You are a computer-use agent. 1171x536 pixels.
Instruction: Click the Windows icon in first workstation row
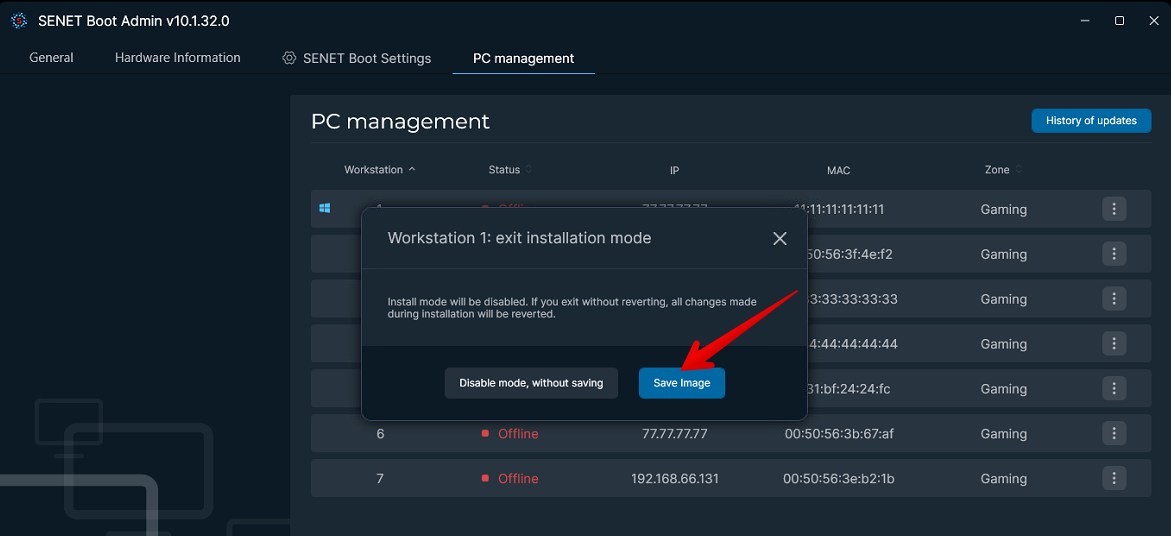point(325,209)
